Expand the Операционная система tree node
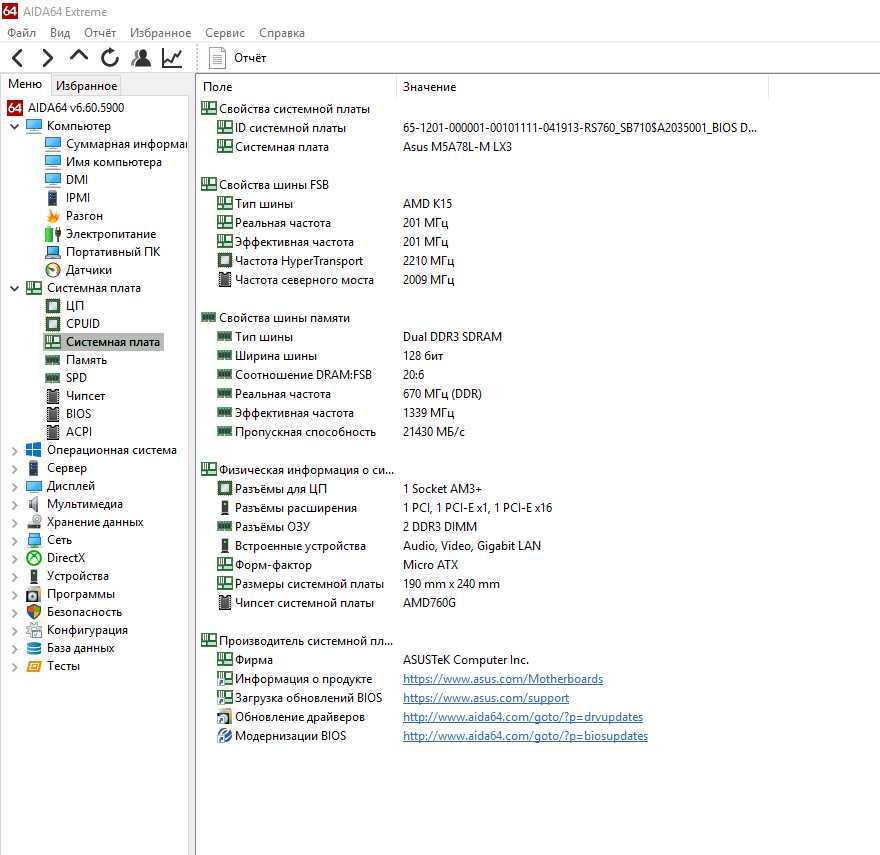The width and height of the screenshot is (880, 855). (15, 450)
